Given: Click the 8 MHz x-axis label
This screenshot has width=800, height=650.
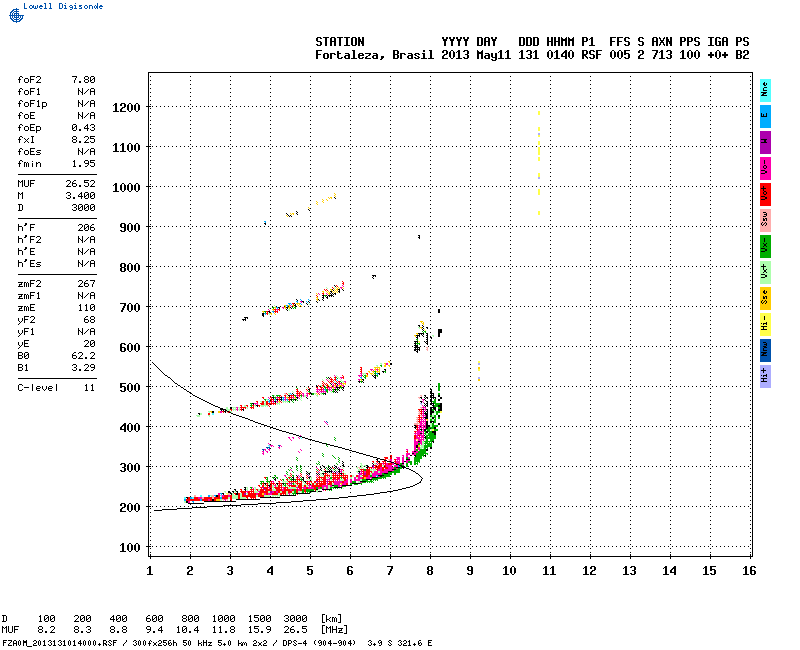Looking at the screenshot, I should click(x=430, y=571).
